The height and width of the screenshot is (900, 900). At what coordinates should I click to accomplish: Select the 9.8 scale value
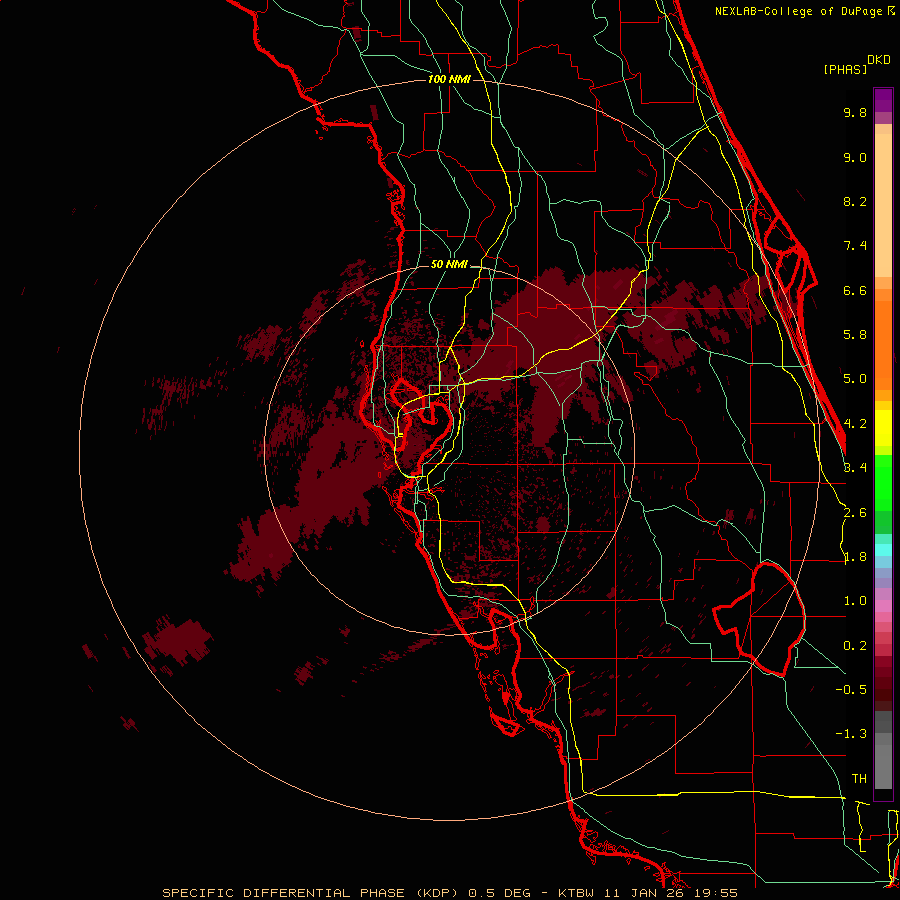(x=855, y=112)
